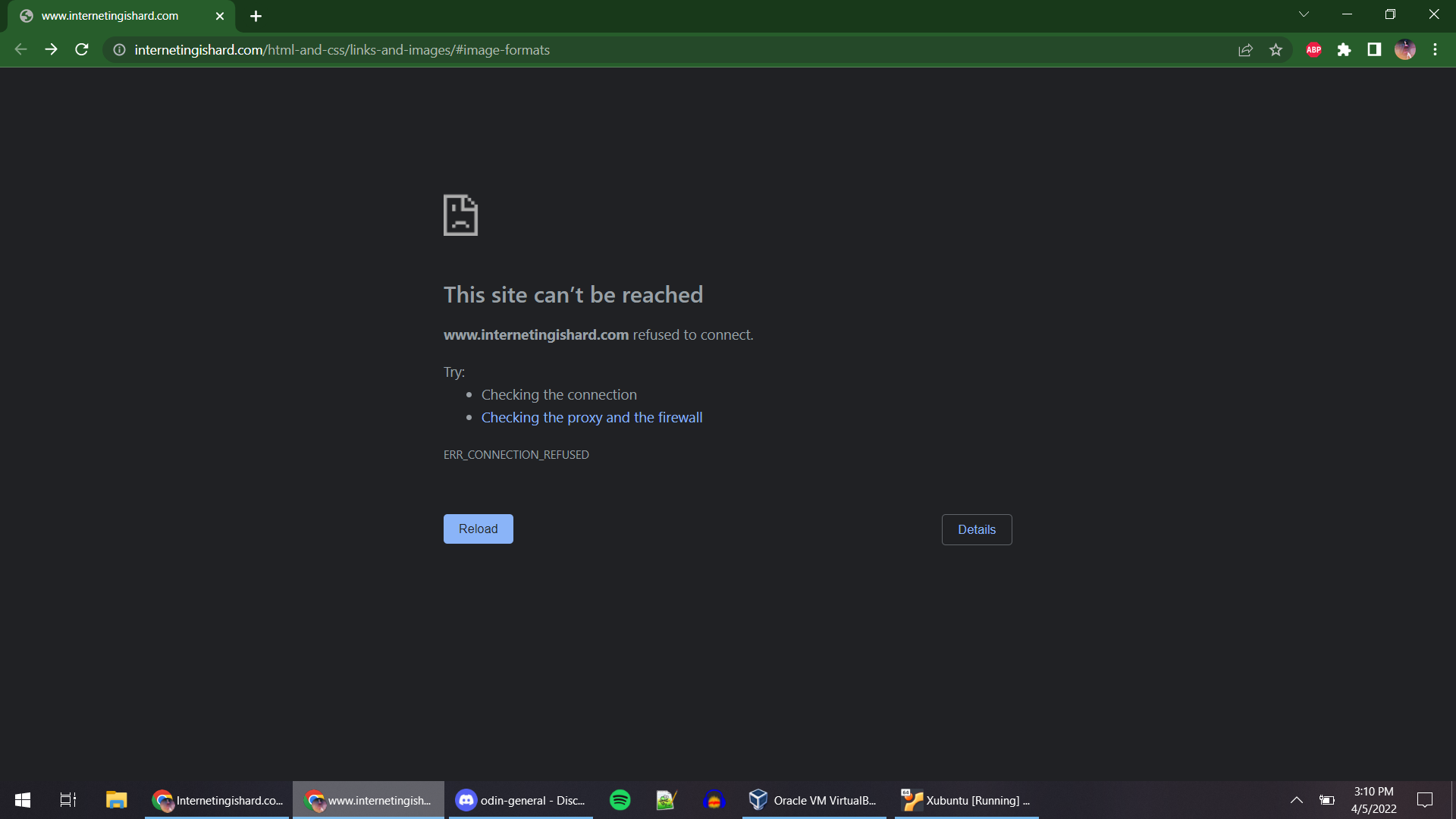Expand hidden system tray icons
This screenshot has height=819, width=1456.
pyautogui.click(x=1298, y=799)
